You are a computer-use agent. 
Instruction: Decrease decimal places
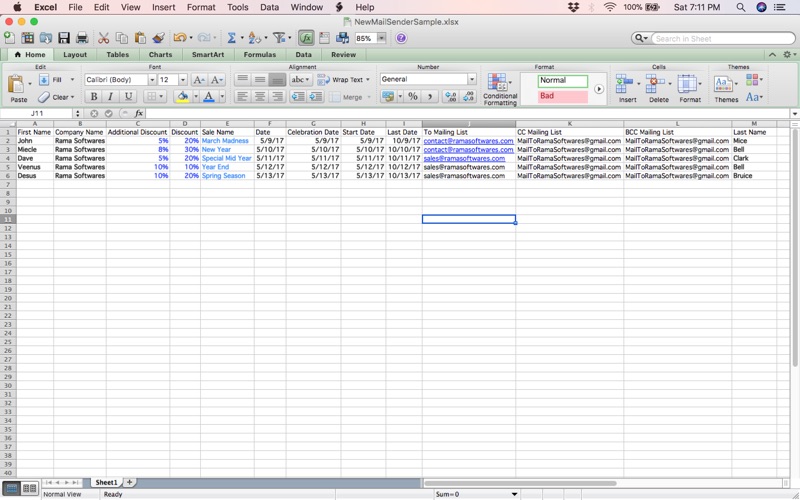pos(468,96)
